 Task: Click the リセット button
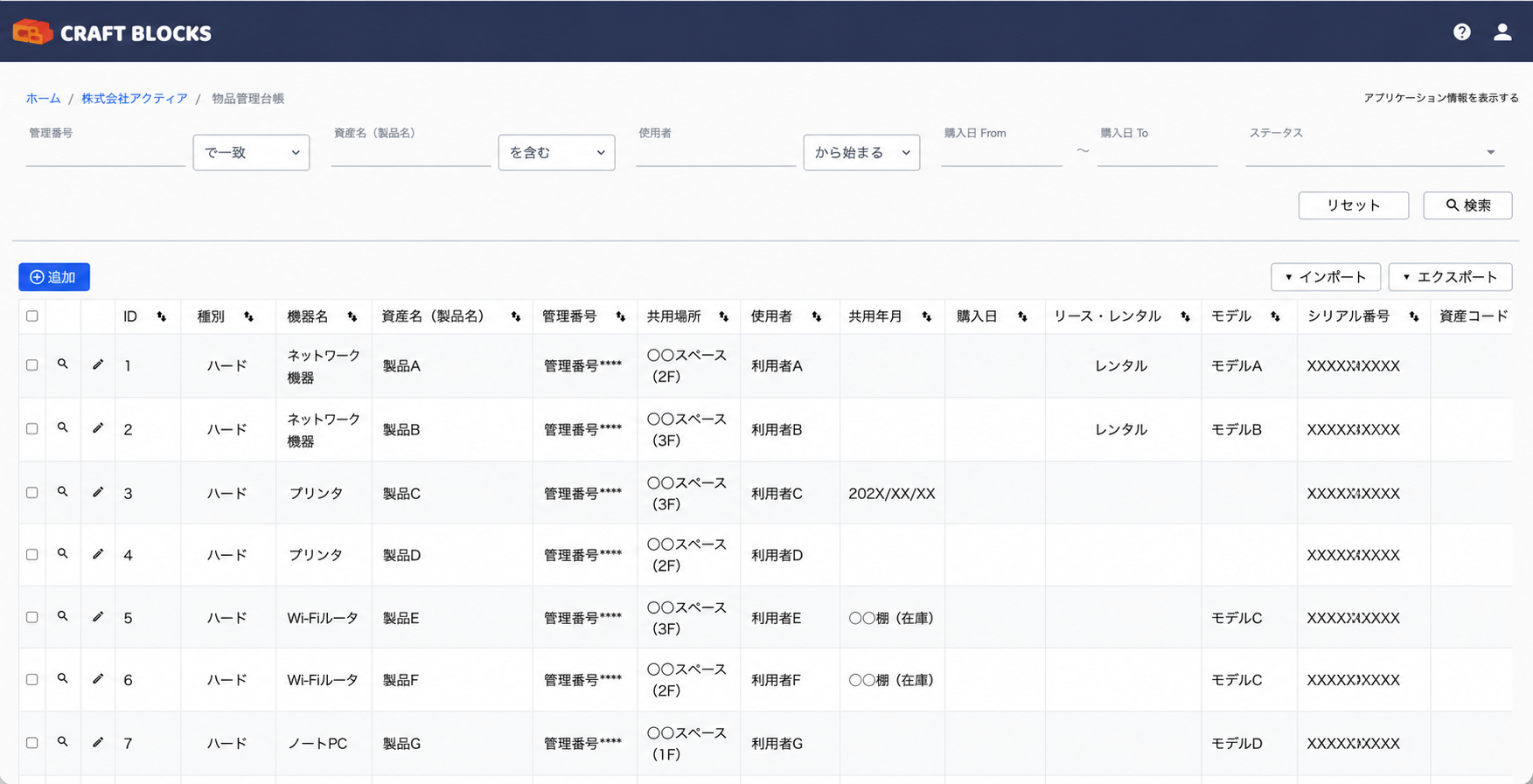point(1354,205)
